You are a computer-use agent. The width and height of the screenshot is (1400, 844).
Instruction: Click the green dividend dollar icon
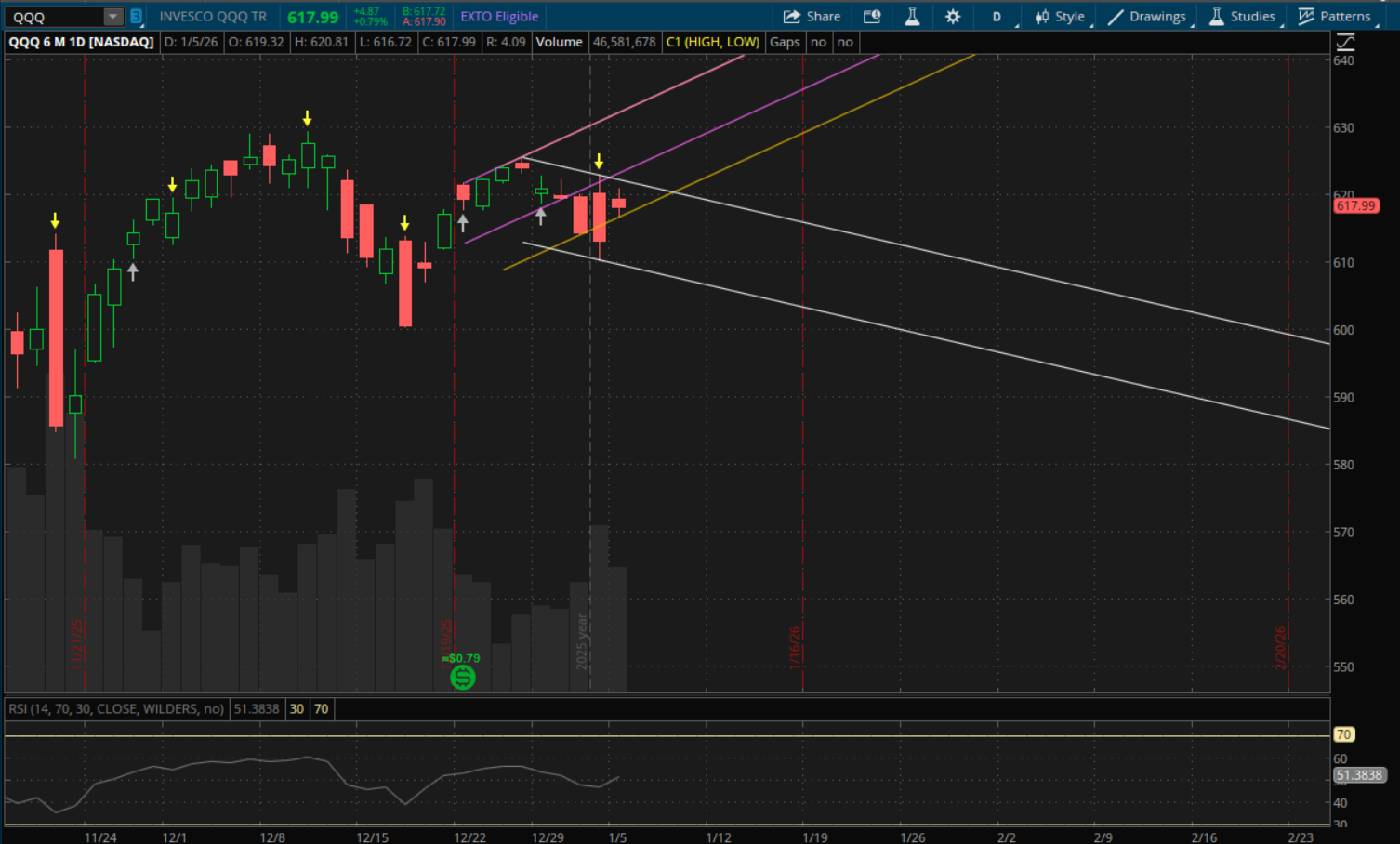(462, 677)
